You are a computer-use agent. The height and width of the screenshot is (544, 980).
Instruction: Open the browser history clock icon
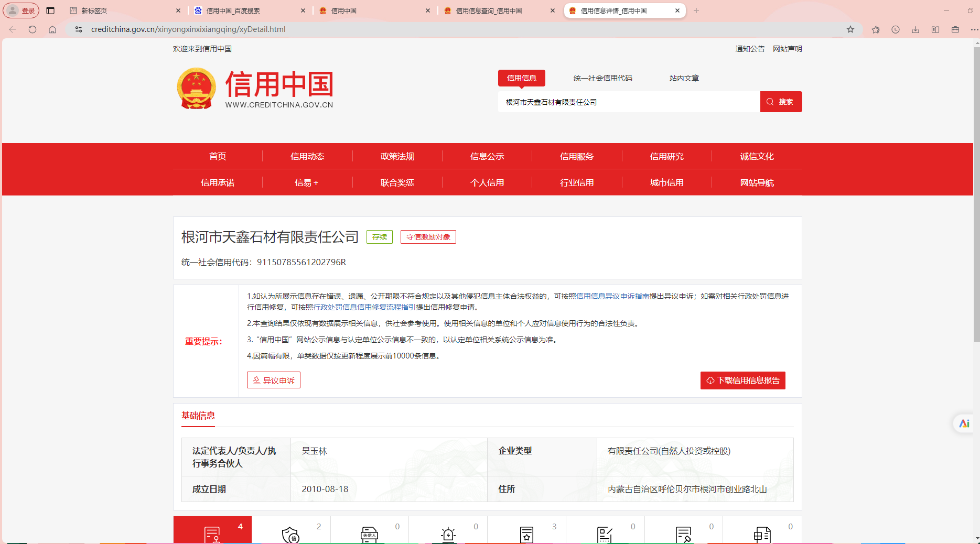tap(896, 29)
